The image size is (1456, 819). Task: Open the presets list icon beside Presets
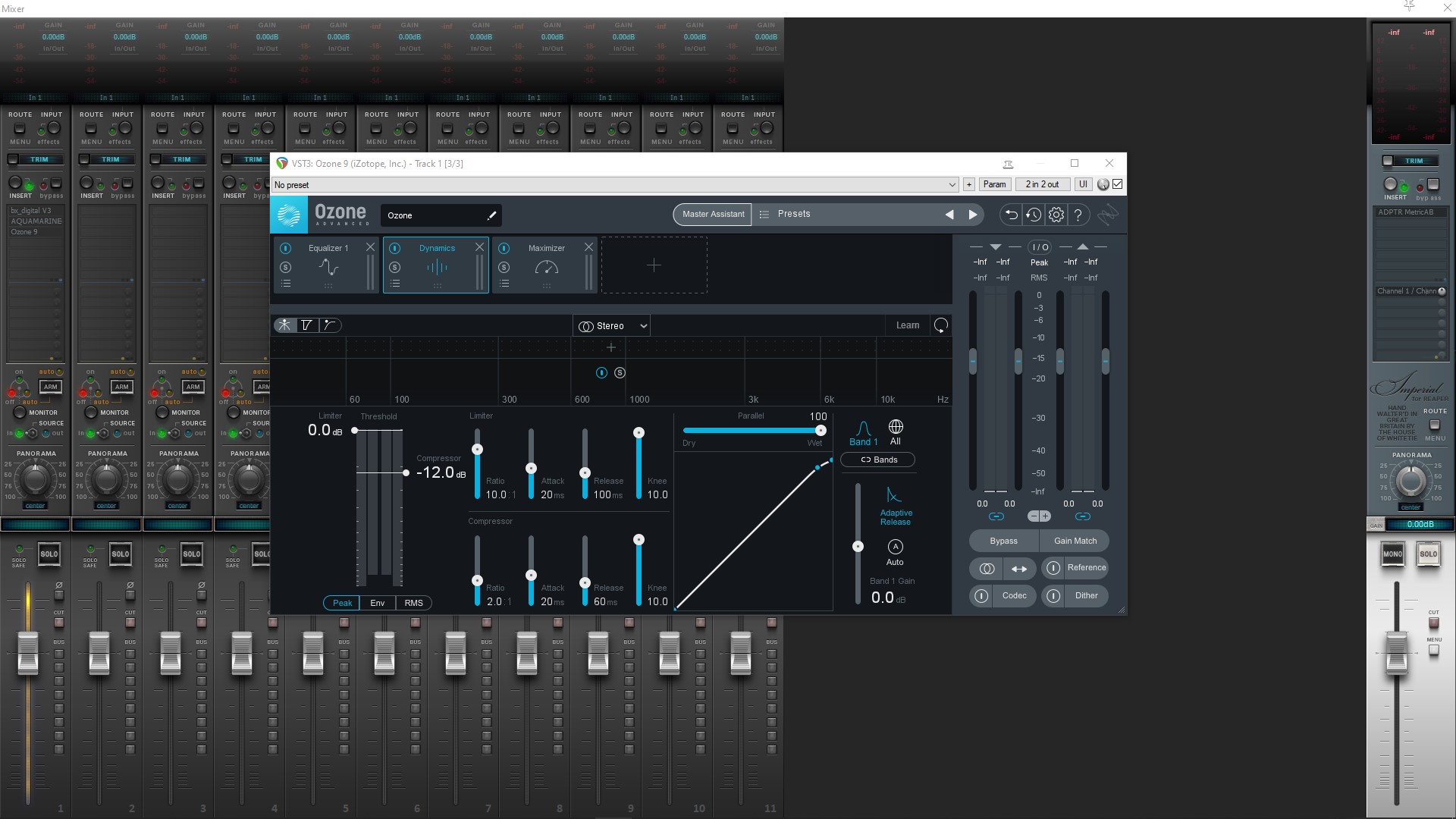(x=764, y=215)
